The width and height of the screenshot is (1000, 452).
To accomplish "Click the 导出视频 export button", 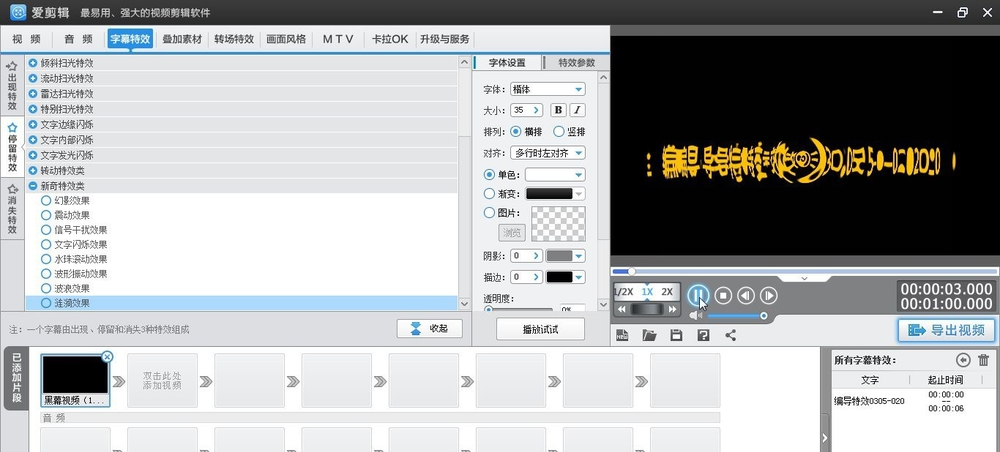I will pyautogui.click(x=946, y=330).
